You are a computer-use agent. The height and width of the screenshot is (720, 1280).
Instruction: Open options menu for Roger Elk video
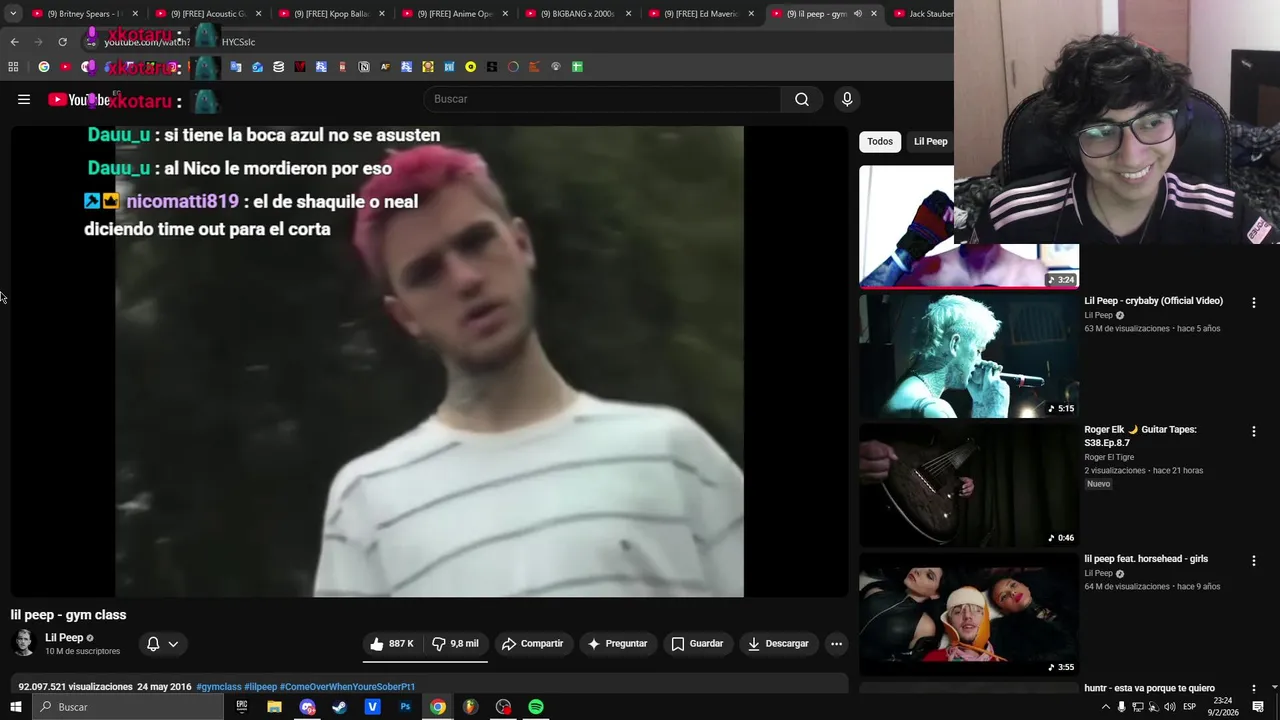(x=1253, y=431)
